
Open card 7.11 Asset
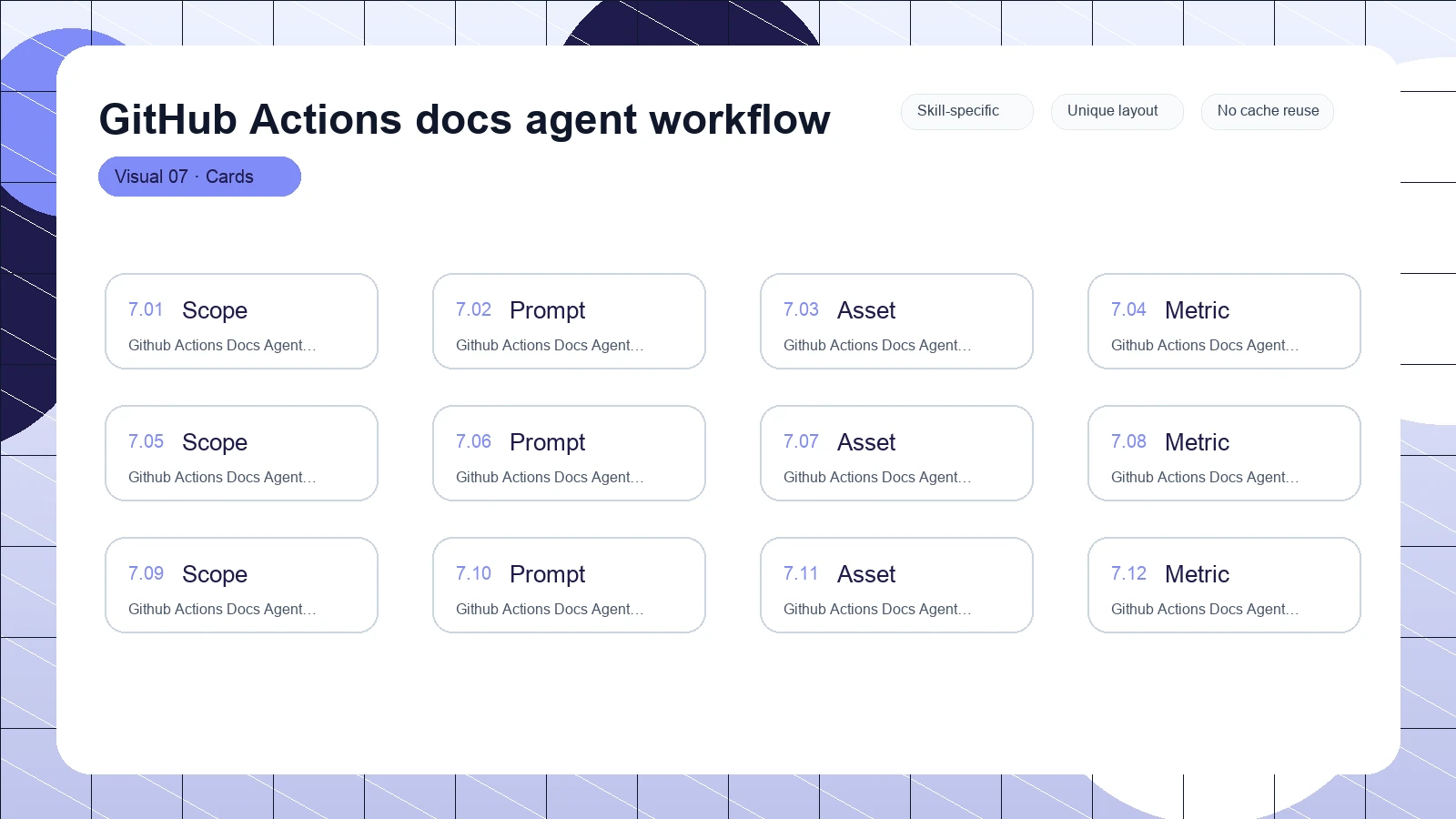896,585
